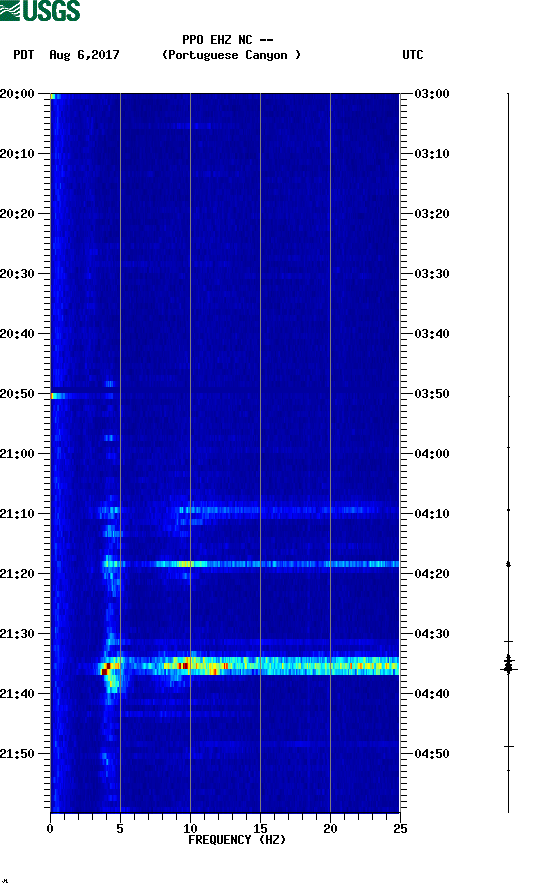The width and height of the screenshot is (552, 892).
Task: Click the (Portuguese Canyon ) subtitle
Action: [x=232, y=55]
